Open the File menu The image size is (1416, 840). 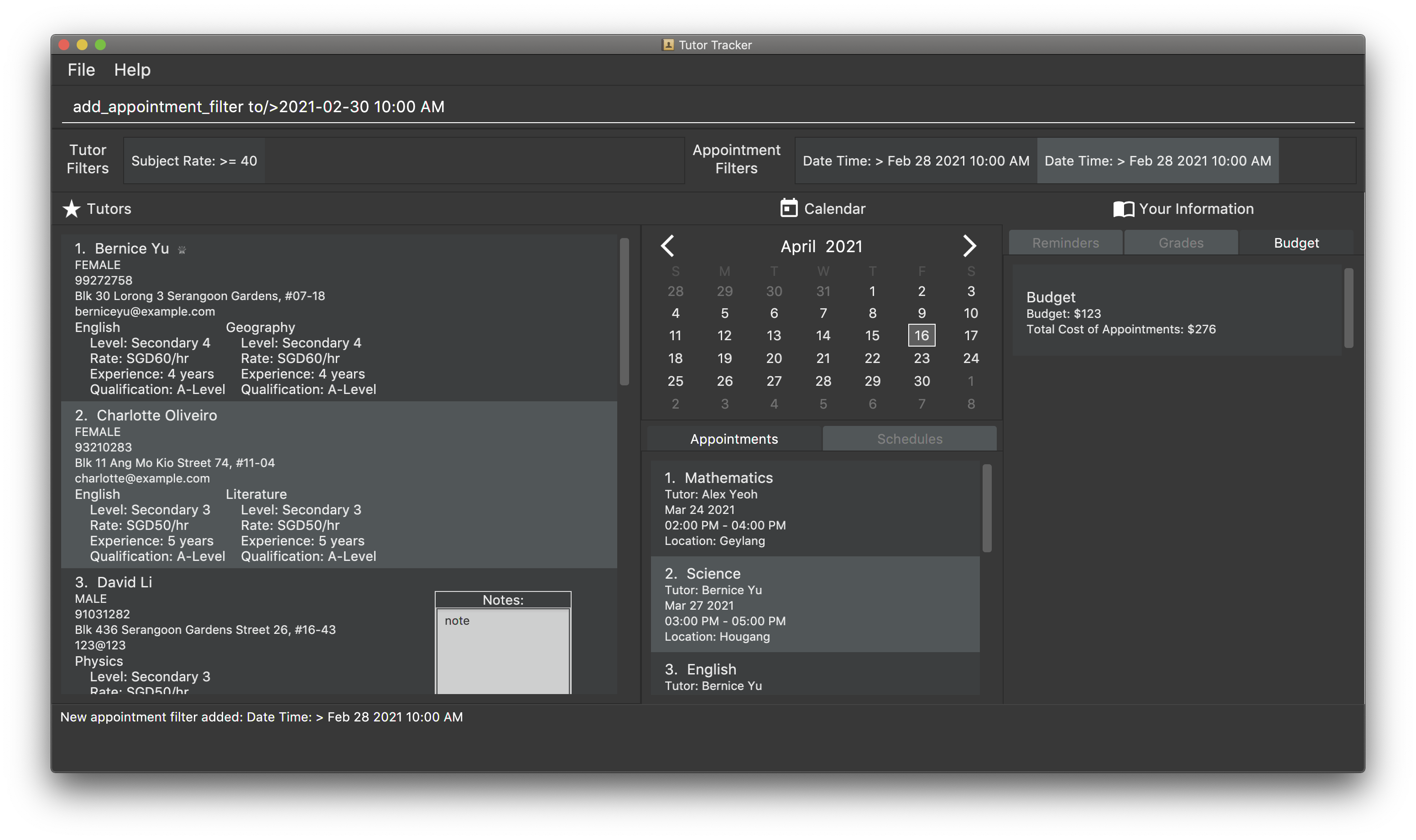[x=81, y=70]
